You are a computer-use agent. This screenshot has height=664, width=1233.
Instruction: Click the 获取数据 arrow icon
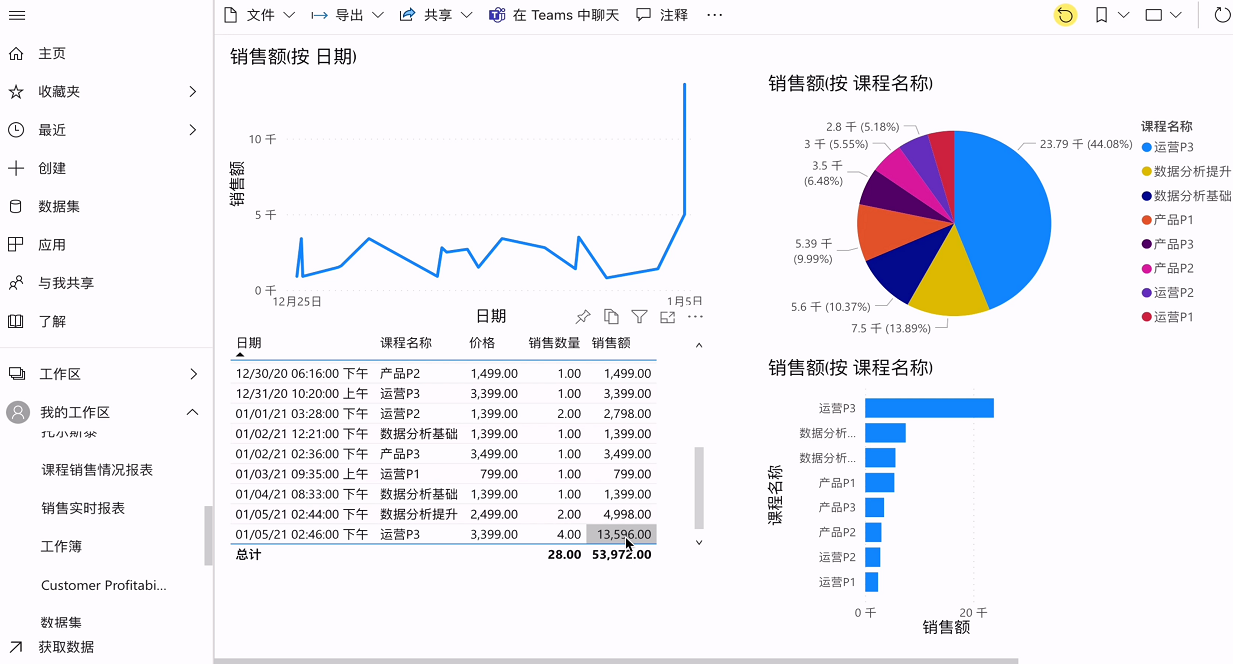(x=16, y=647)
